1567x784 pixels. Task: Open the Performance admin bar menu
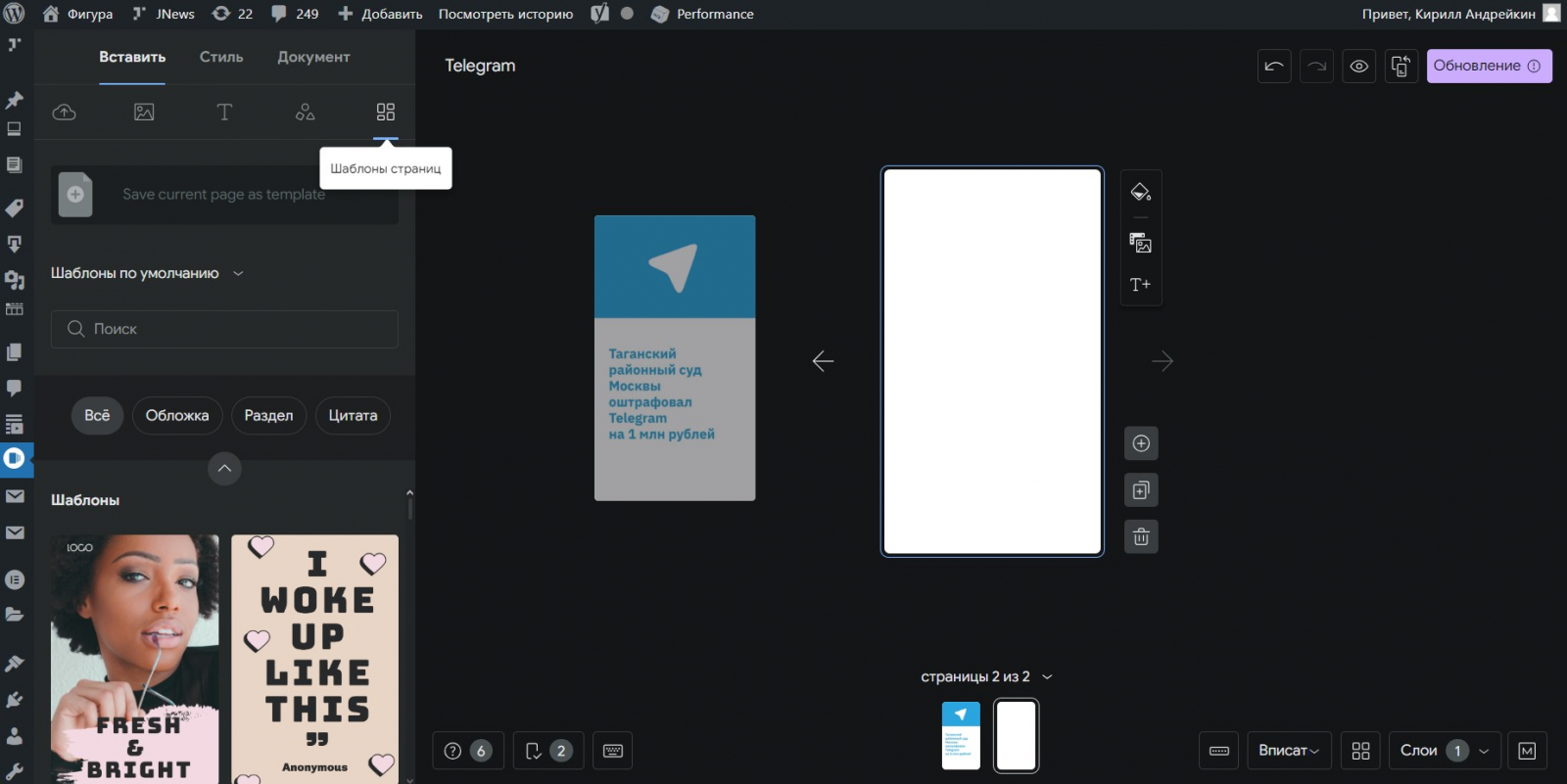tap(703, 14)
